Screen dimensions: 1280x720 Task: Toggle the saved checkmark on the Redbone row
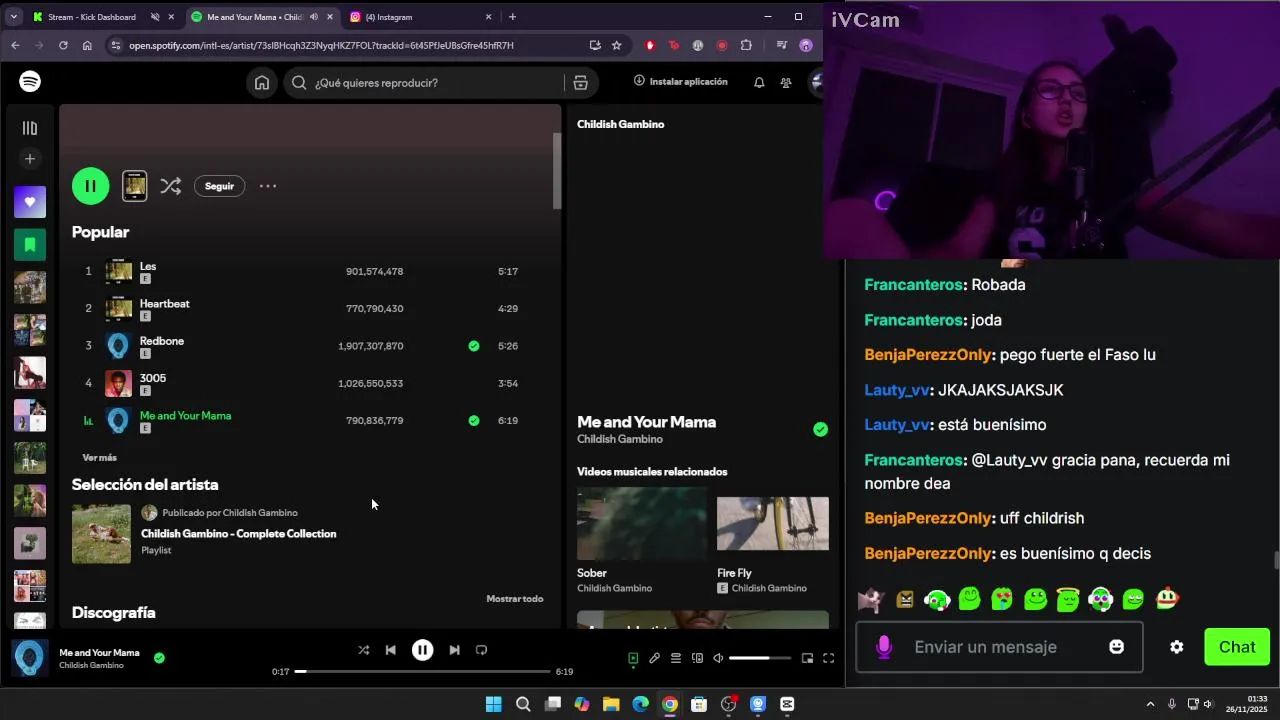pos(474,346)
